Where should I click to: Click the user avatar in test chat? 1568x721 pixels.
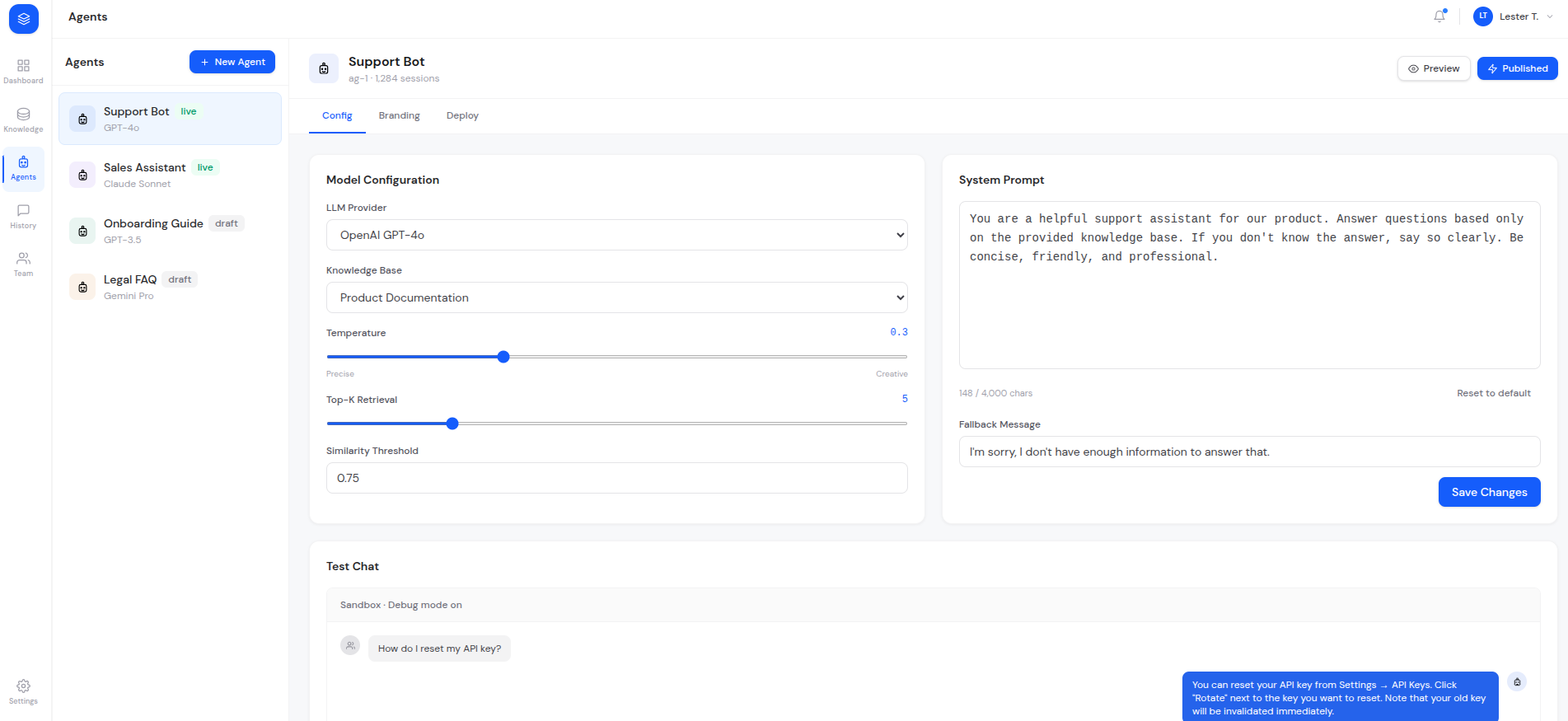point(350,645)
